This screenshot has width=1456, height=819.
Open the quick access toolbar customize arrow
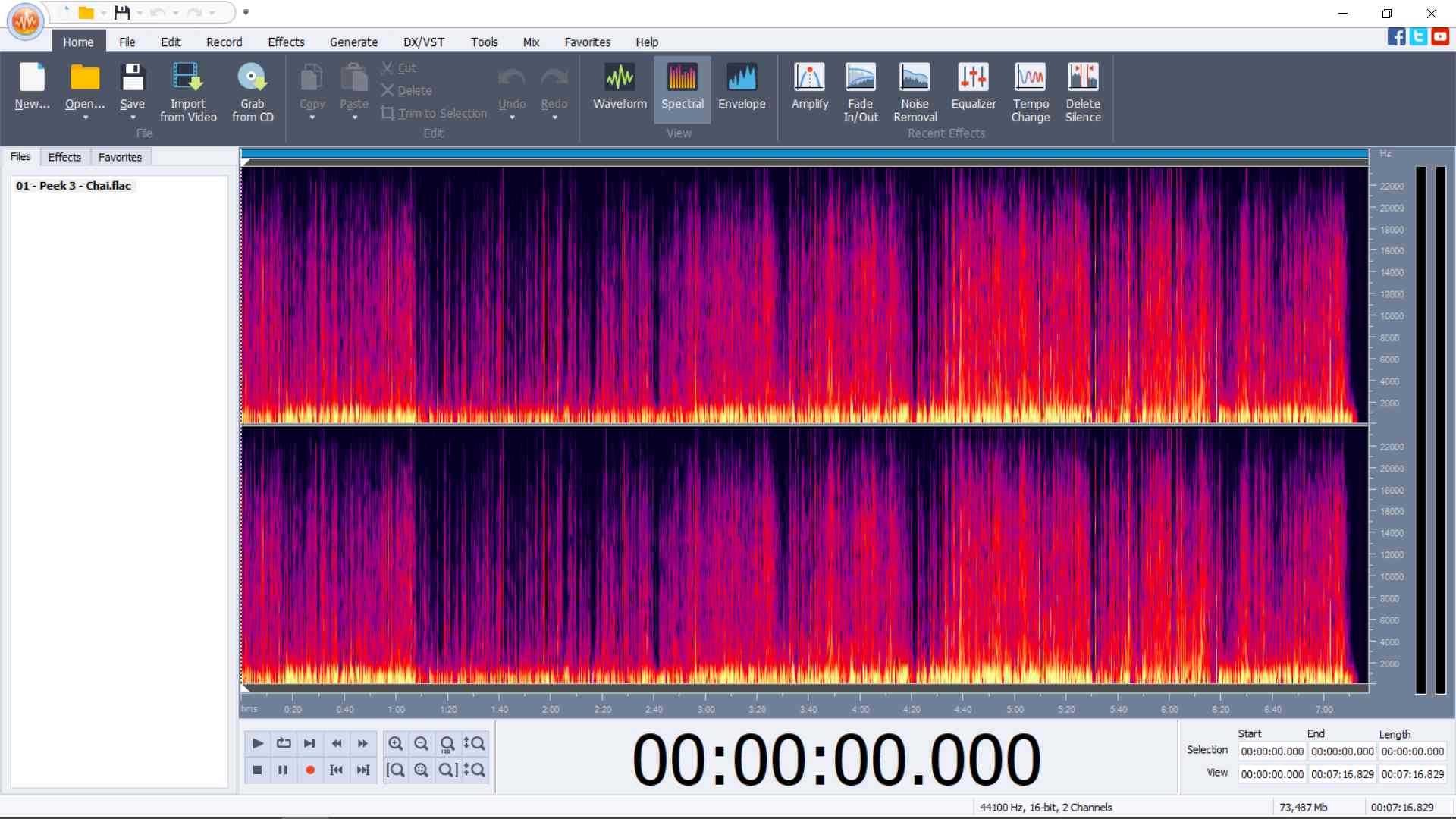click(246, 12)
